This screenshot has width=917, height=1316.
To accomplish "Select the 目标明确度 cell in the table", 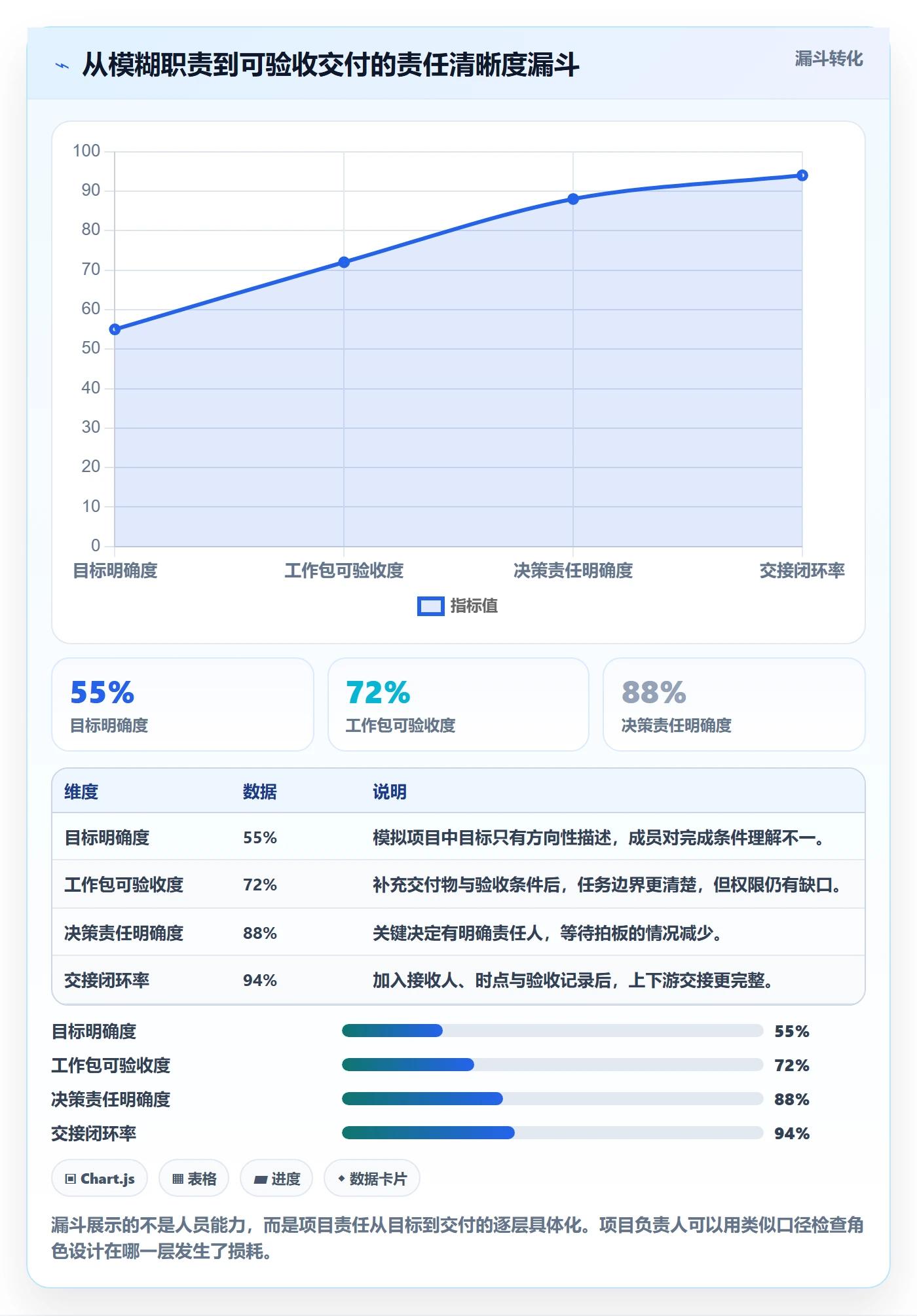I will pyautogui.click(x=107, y=838).
